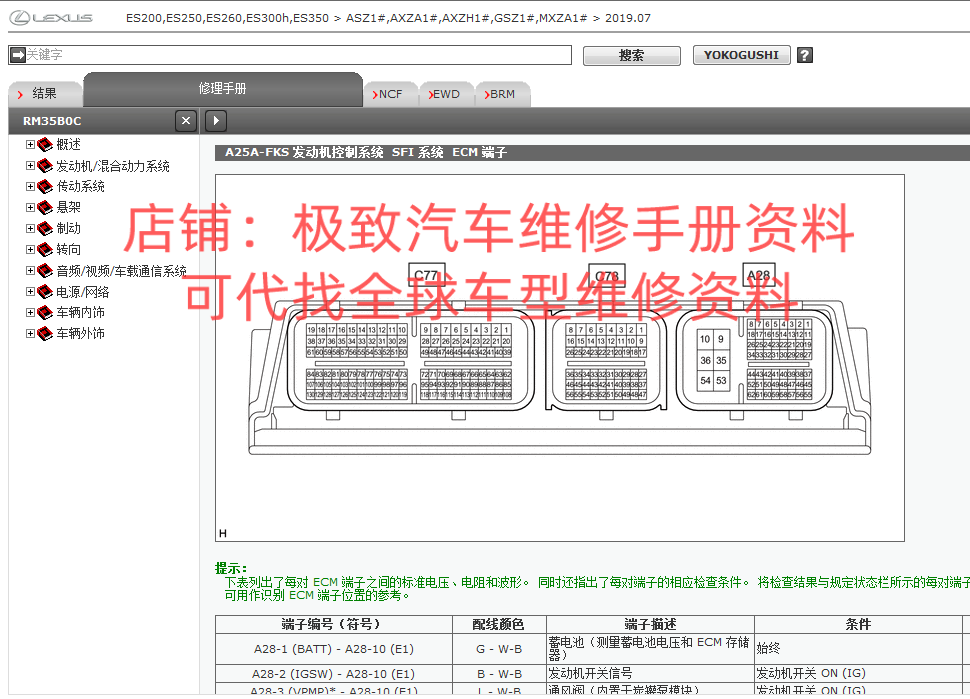Click the book icon next to 车辆内饰
Viewport: 970px width, 699px height.
[45, 313]
